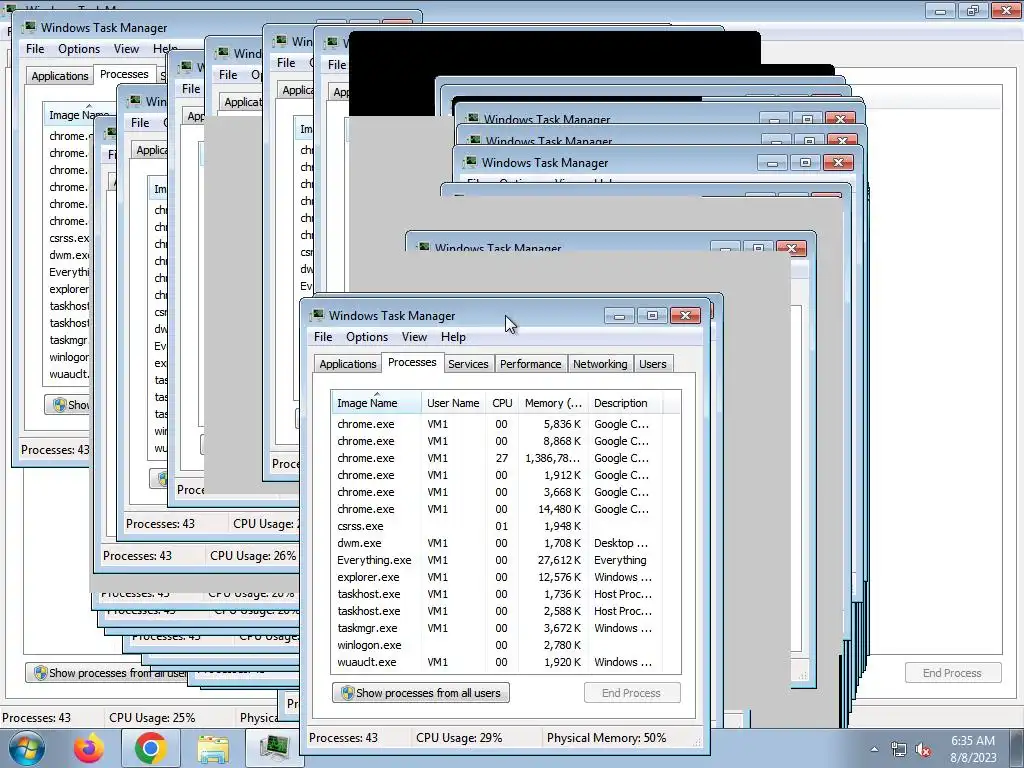Restore down the maximized back Task Manager
This screenshot has height=768, width=1024.
point(973,10)
